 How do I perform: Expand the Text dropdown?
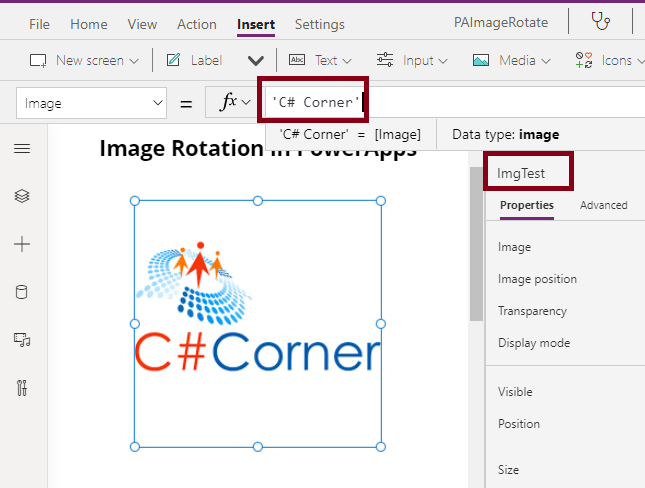coord(347,61)
